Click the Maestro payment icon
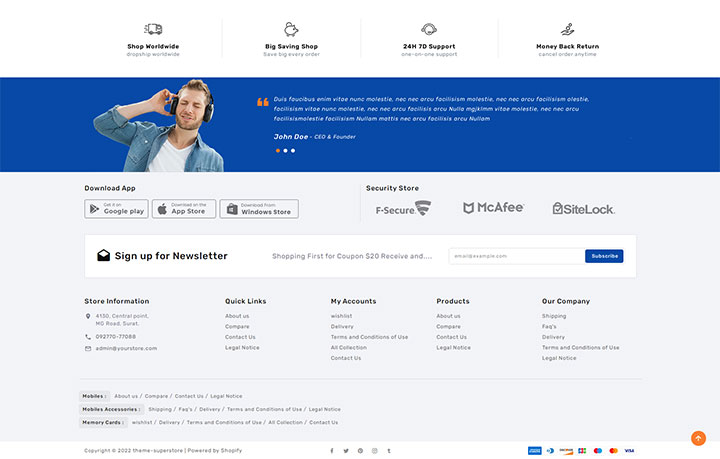 click(x=598, y=451)
